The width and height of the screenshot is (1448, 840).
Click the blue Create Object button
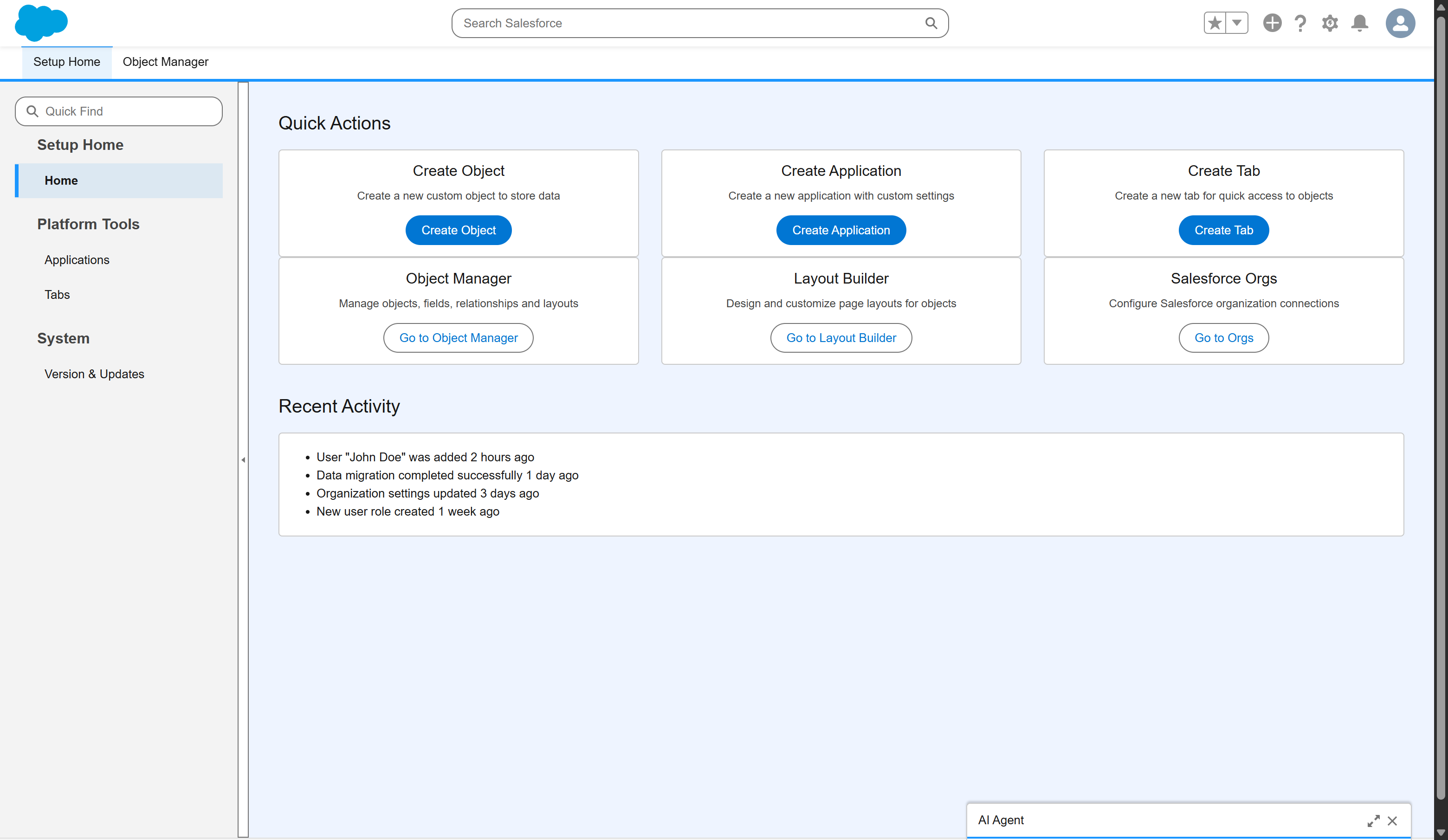[459, 230]
